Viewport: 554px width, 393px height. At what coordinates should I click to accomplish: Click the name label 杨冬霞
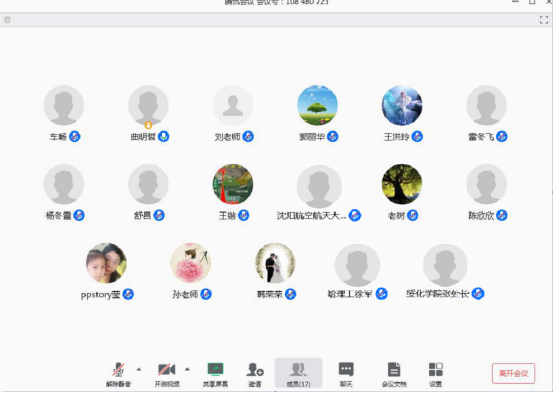pos(58,215)
